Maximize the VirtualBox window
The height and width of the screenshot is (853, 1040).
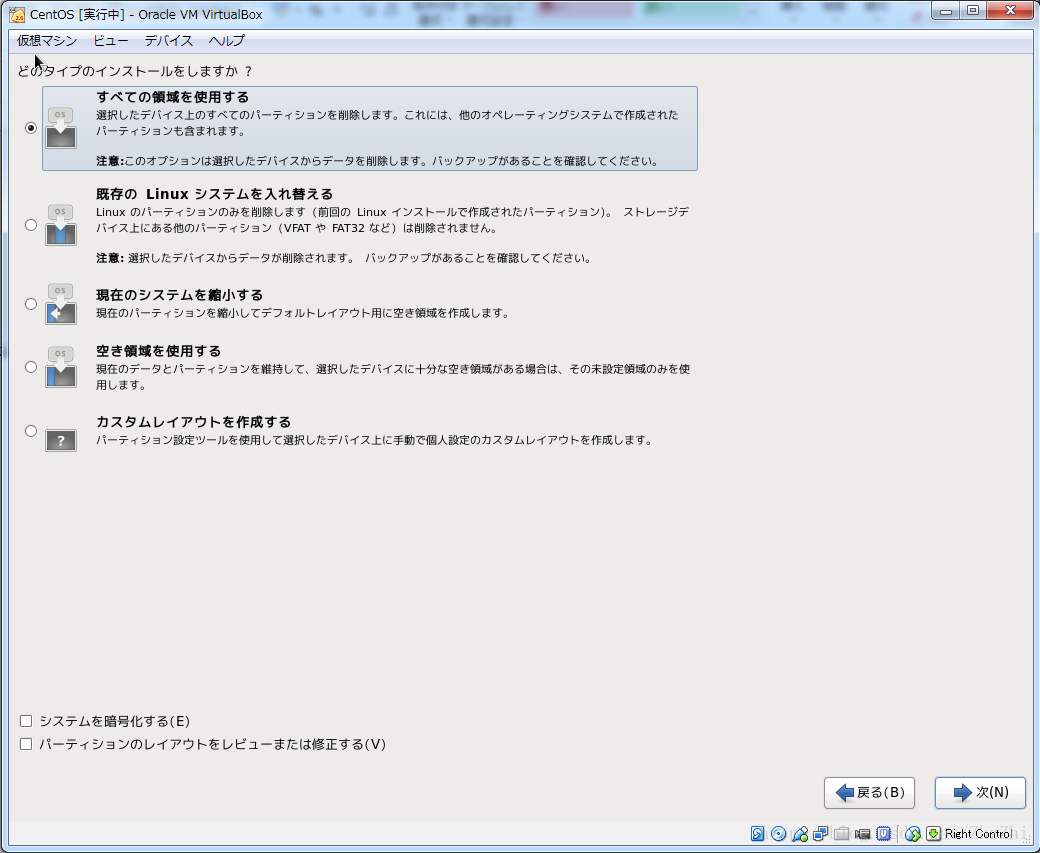pyautogui.click(x=973, y=11)
